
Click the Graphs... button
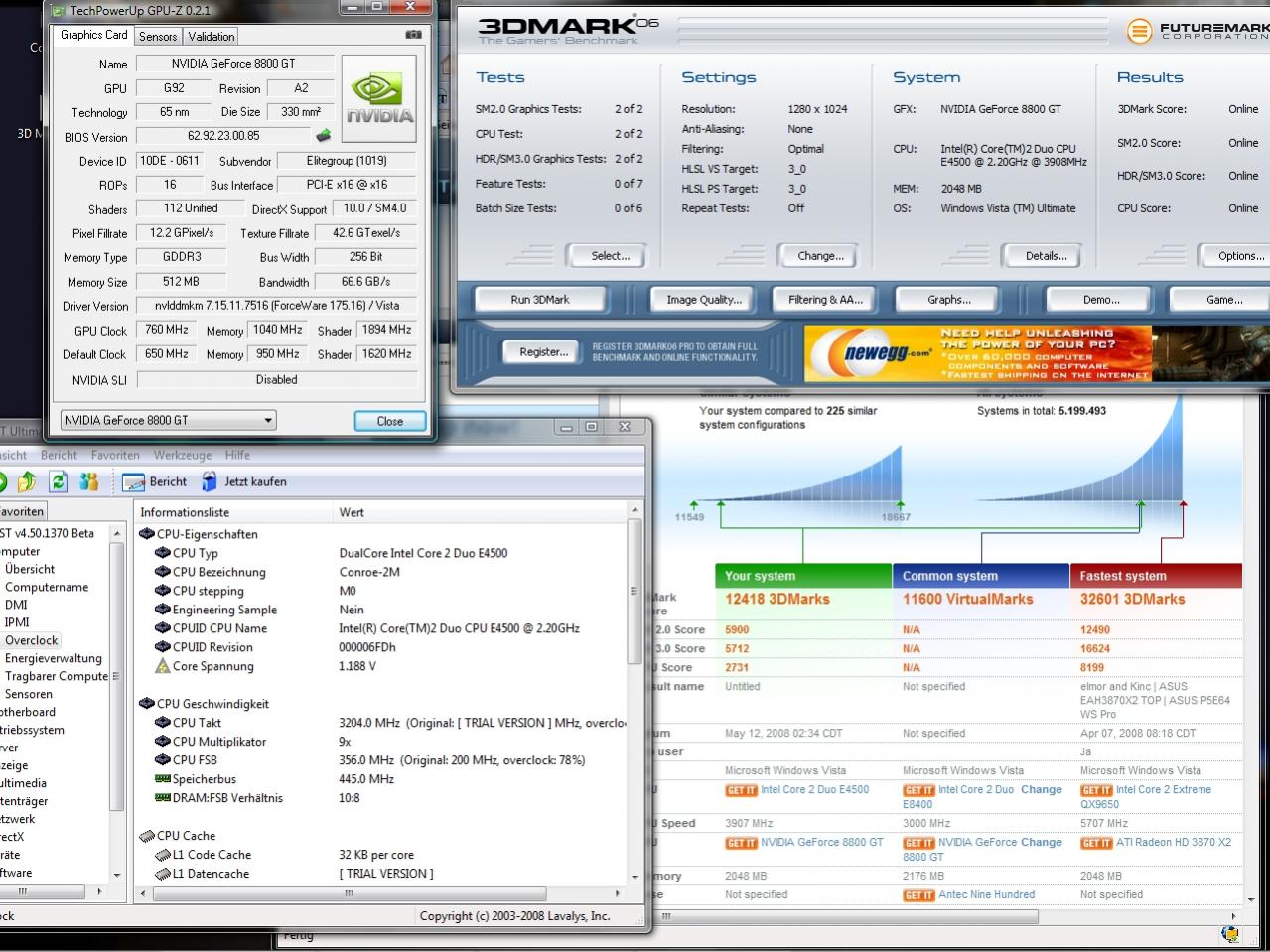(x=949, y=299)
